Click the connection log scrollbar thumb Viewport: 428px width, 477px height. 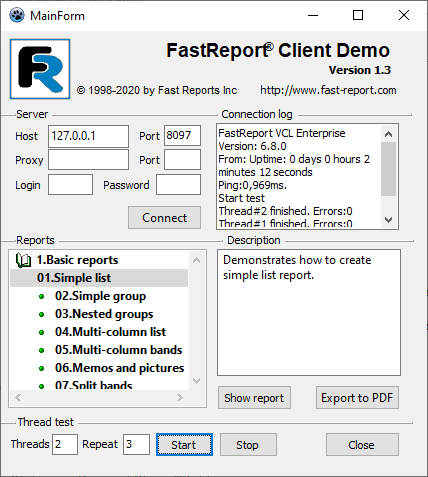[388, 169]
